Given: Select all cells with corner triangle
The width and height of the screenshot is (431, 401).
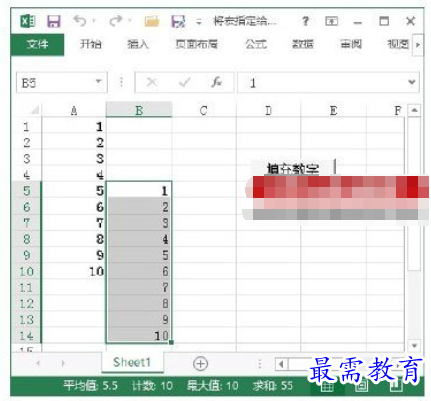Looking at the screenshot, I should click(34, 110).
